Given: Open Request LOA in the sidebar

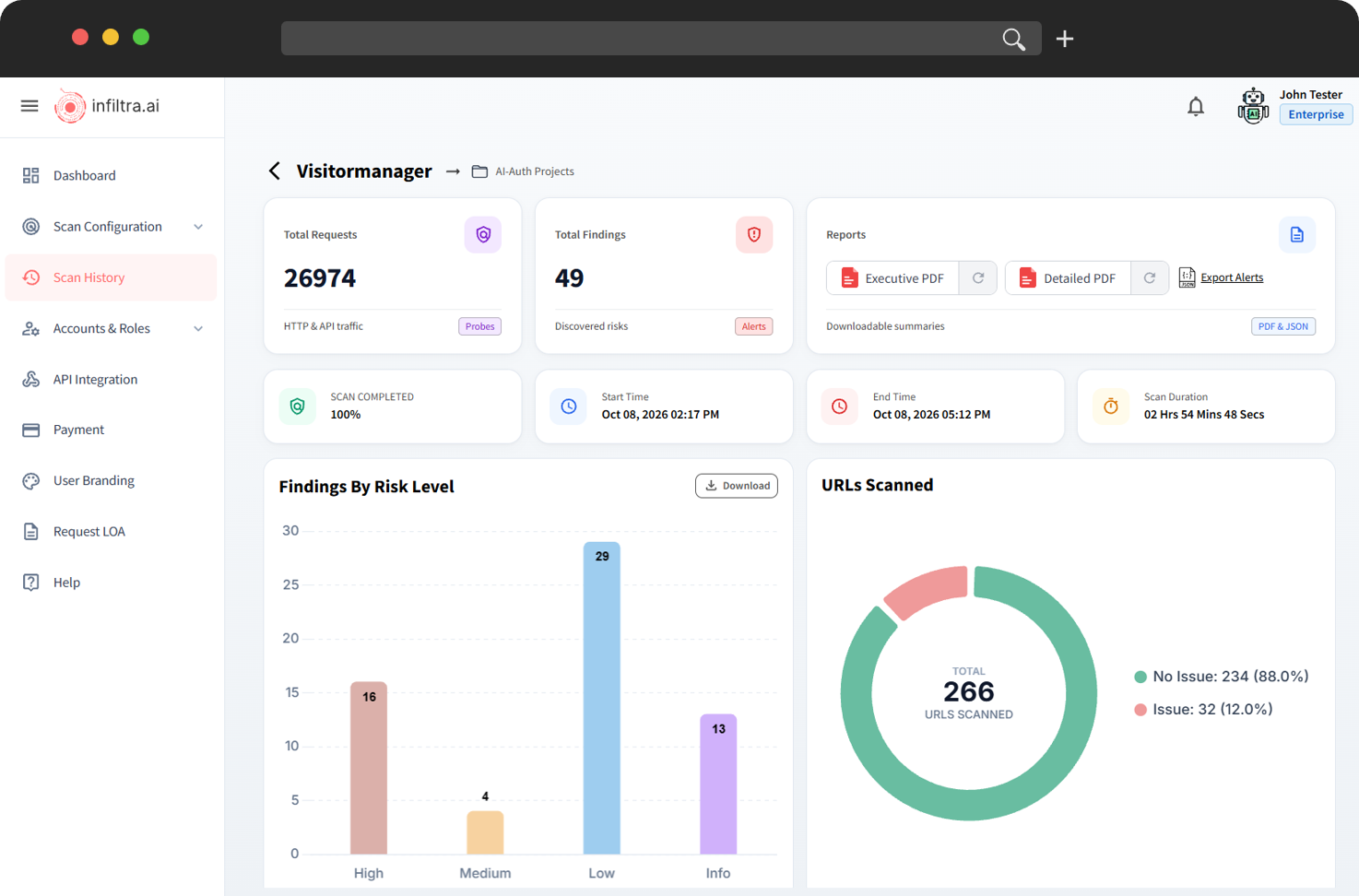Looking at the screenshot, I should coord(111,532).
